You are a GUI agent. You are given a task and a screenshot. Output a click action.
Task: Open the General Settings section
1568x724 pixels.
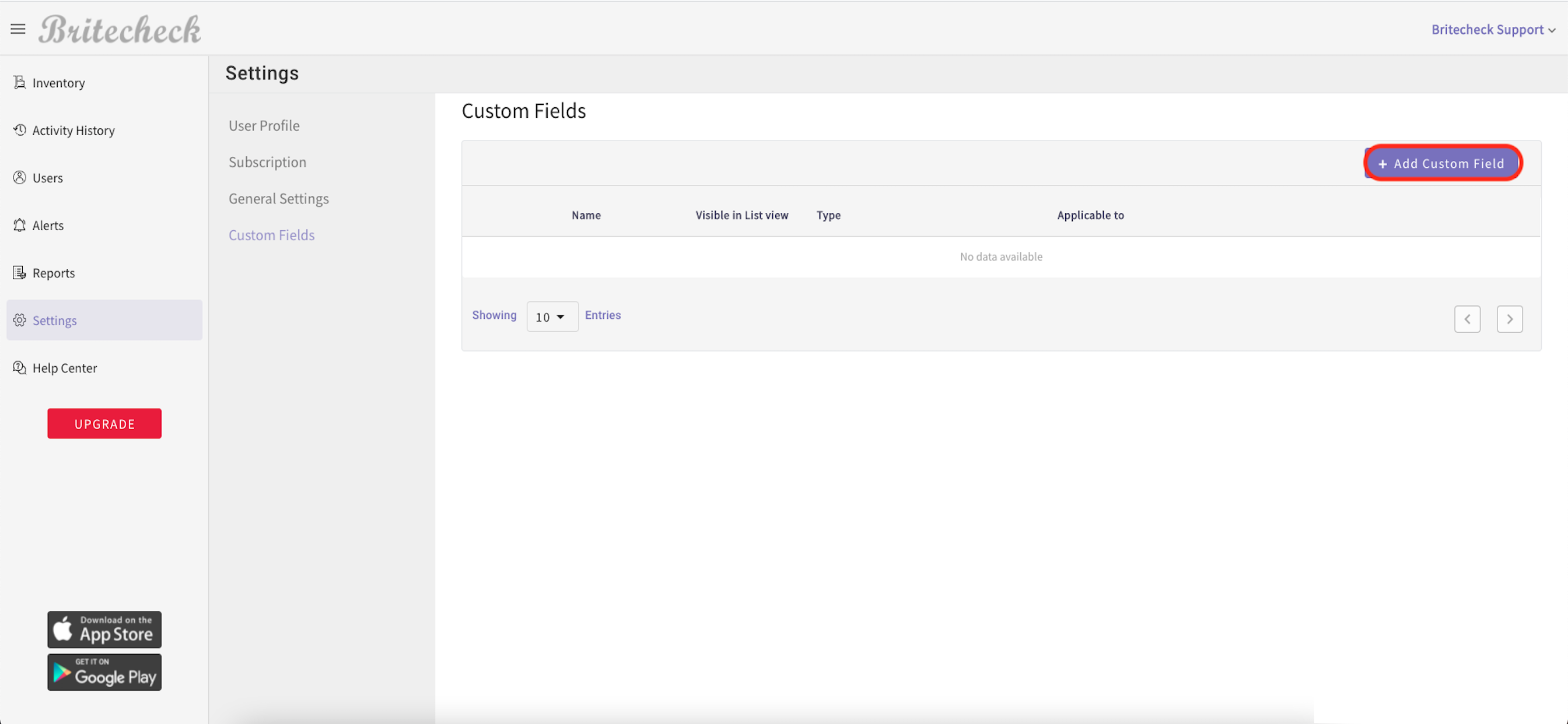pyautogui.click(x=278, y=198)
